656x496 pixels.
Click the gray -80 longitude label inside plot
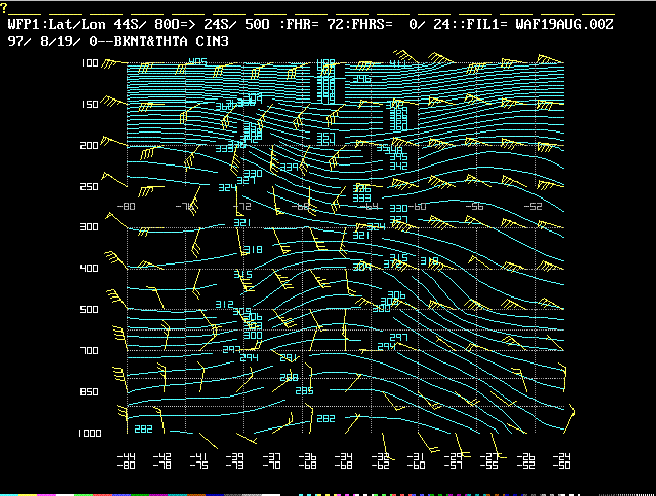click(126, 207)
